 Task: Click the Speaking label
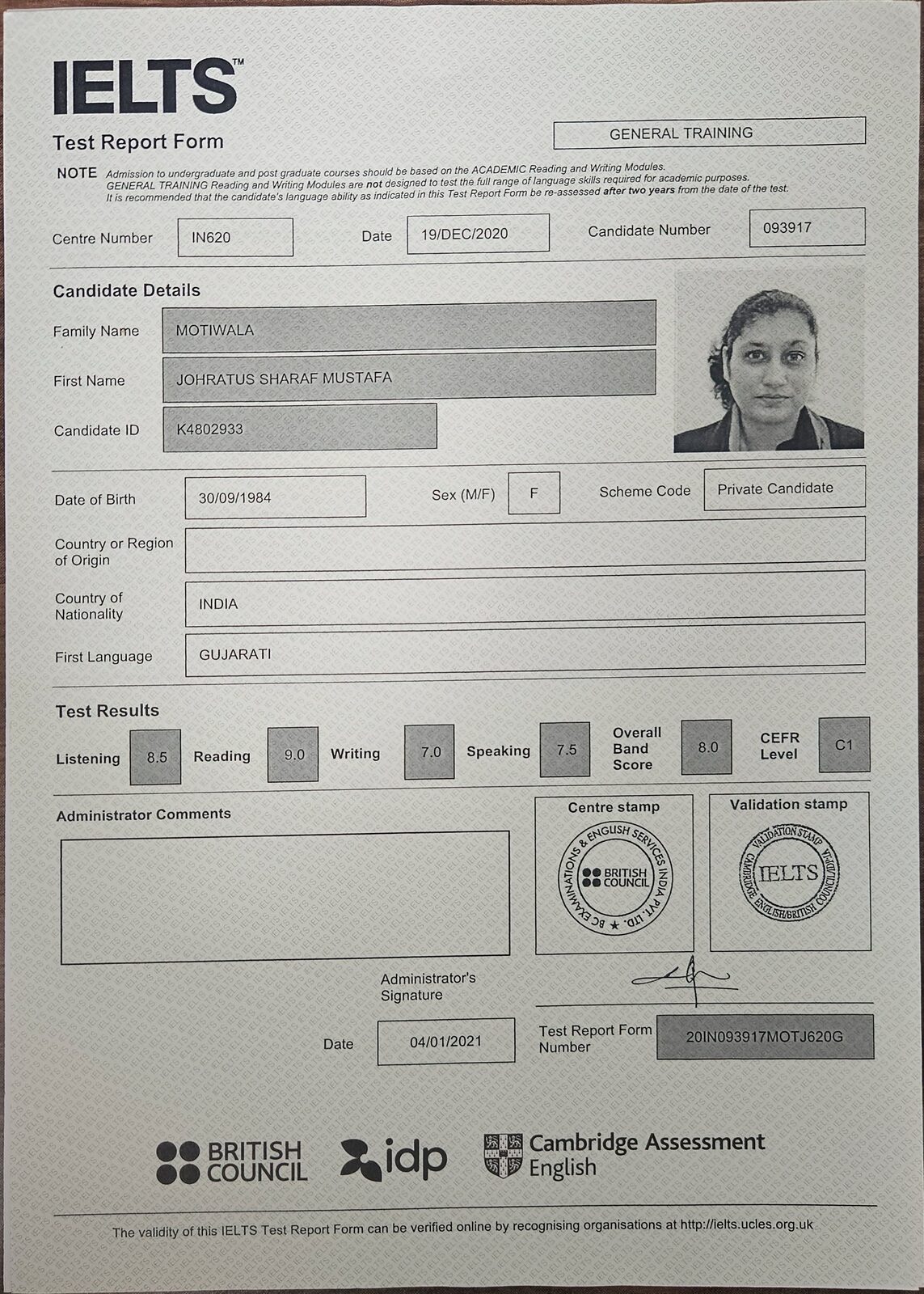(x=498, y=751)
